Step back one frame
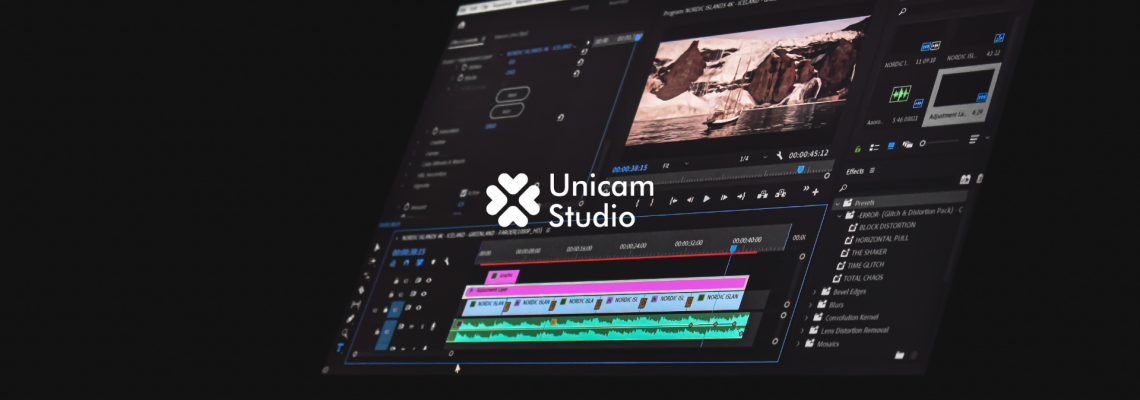1140x400 pixels. click(691, 199)
